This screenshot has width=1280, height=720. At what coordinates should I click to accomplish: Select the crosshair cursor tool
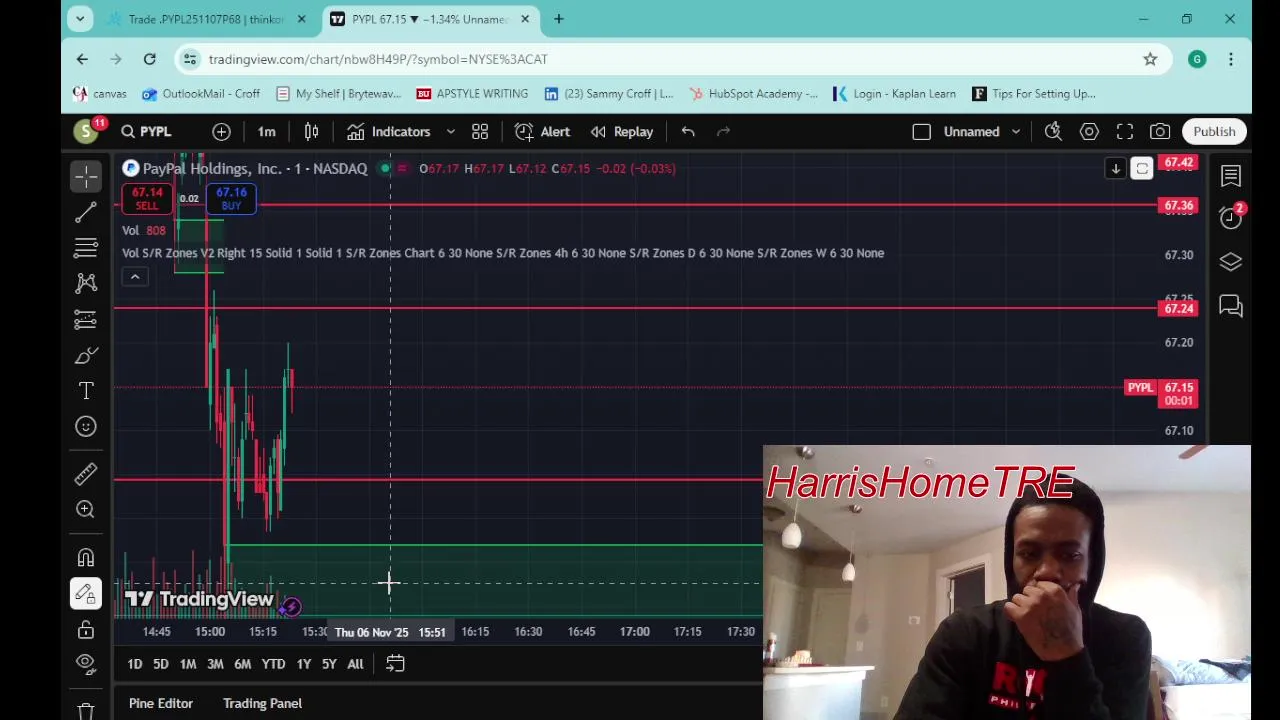(x=86, y=177)
